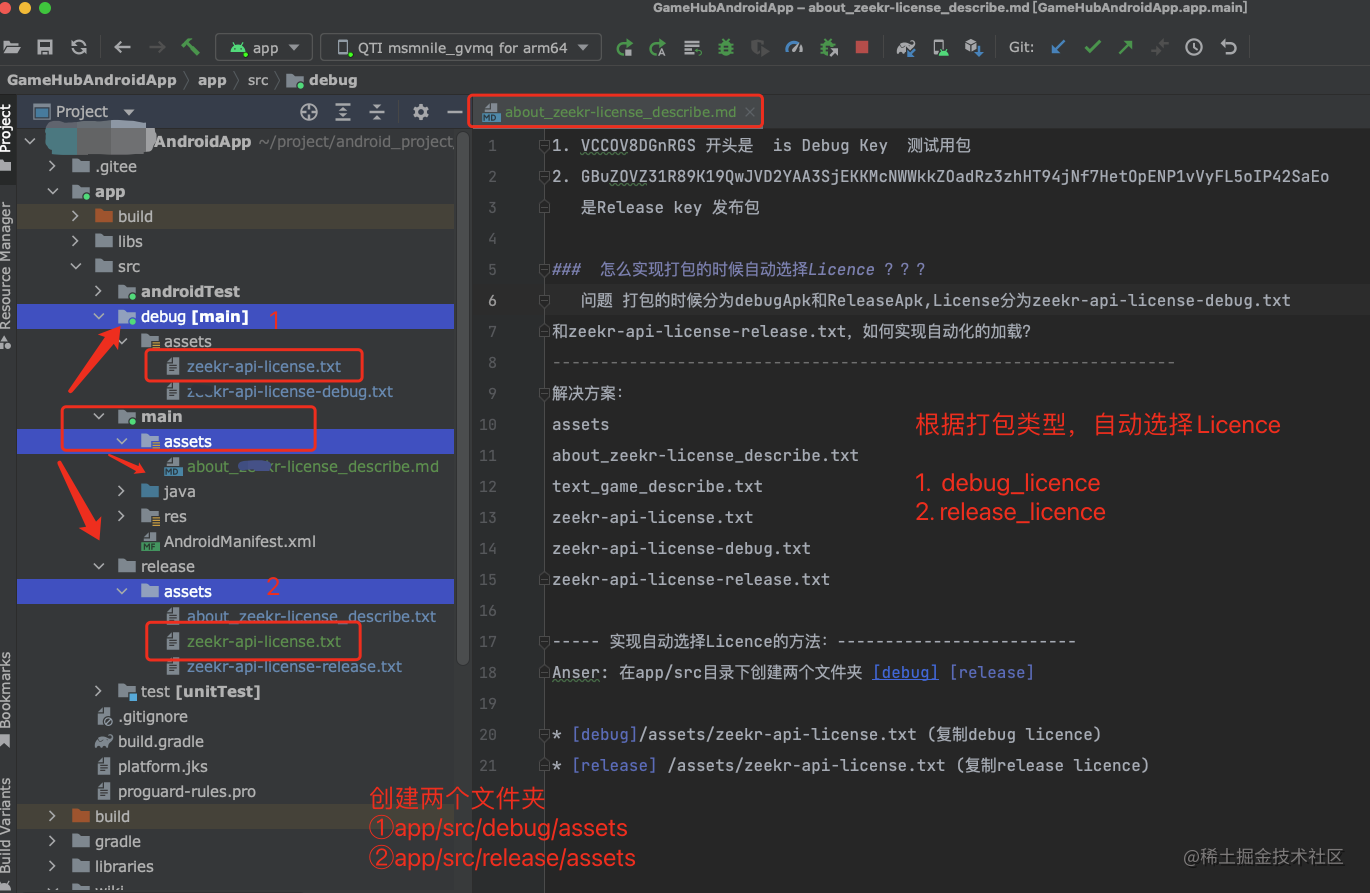Update project with the blue Git arrow
The image size is (1370, 893).
[x=1058, y=47]
